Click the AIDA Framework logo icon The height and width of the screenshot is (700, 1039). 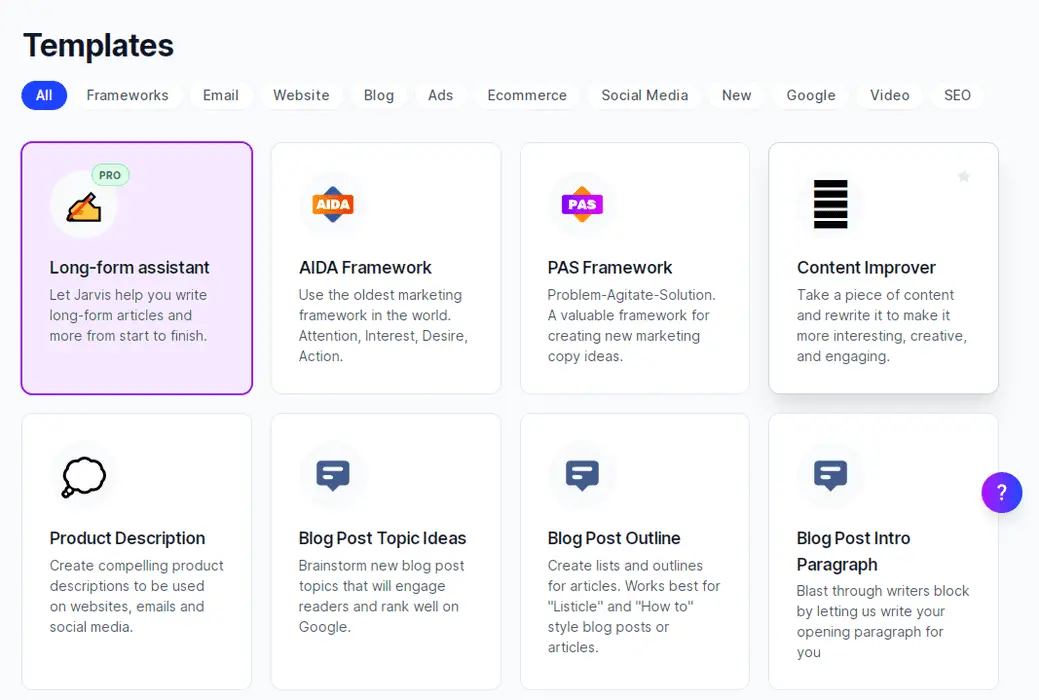333,204
